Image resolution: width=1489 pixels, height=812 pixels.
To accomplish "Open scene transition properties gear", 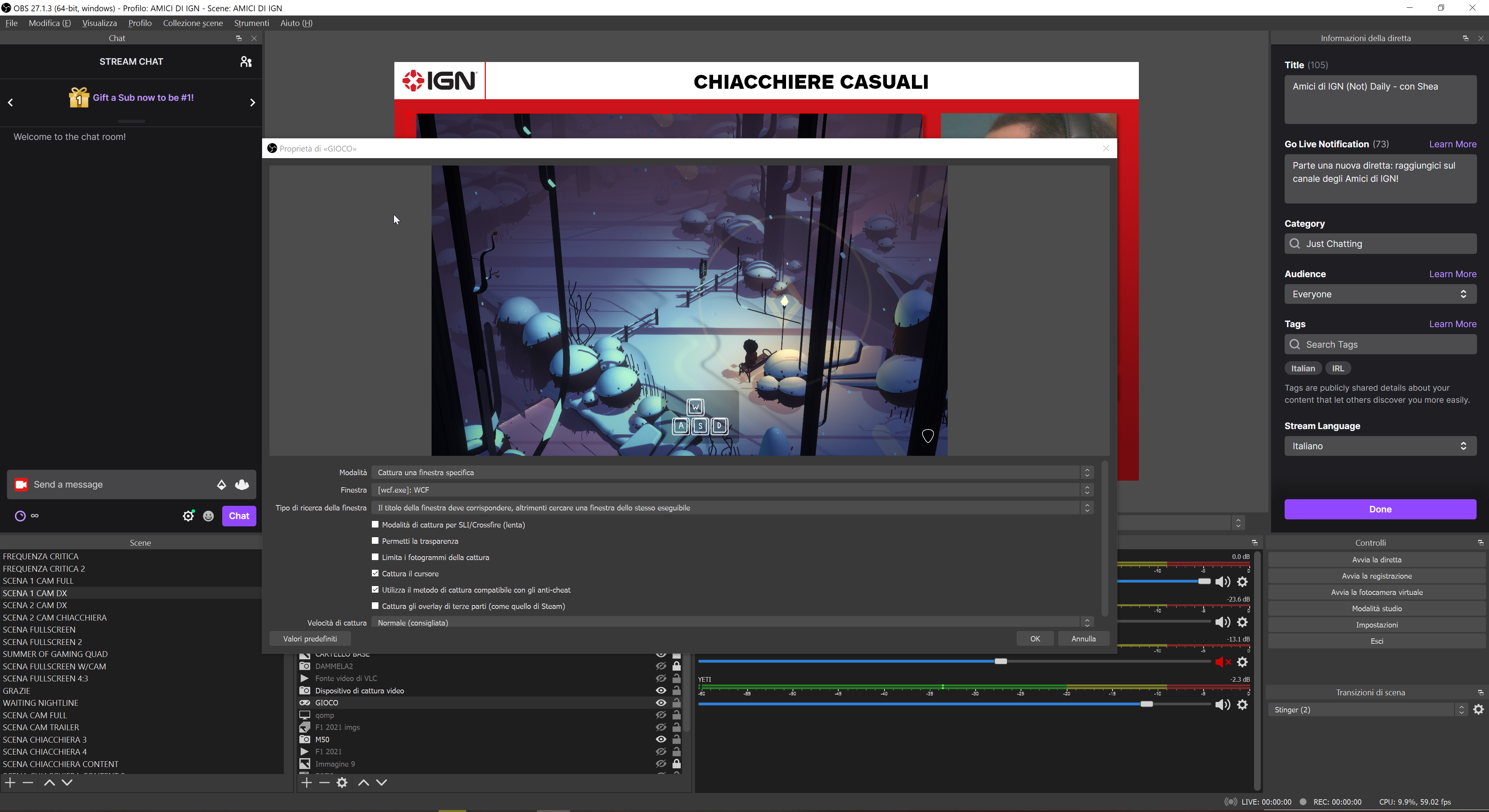I will tap(1479, 709).
